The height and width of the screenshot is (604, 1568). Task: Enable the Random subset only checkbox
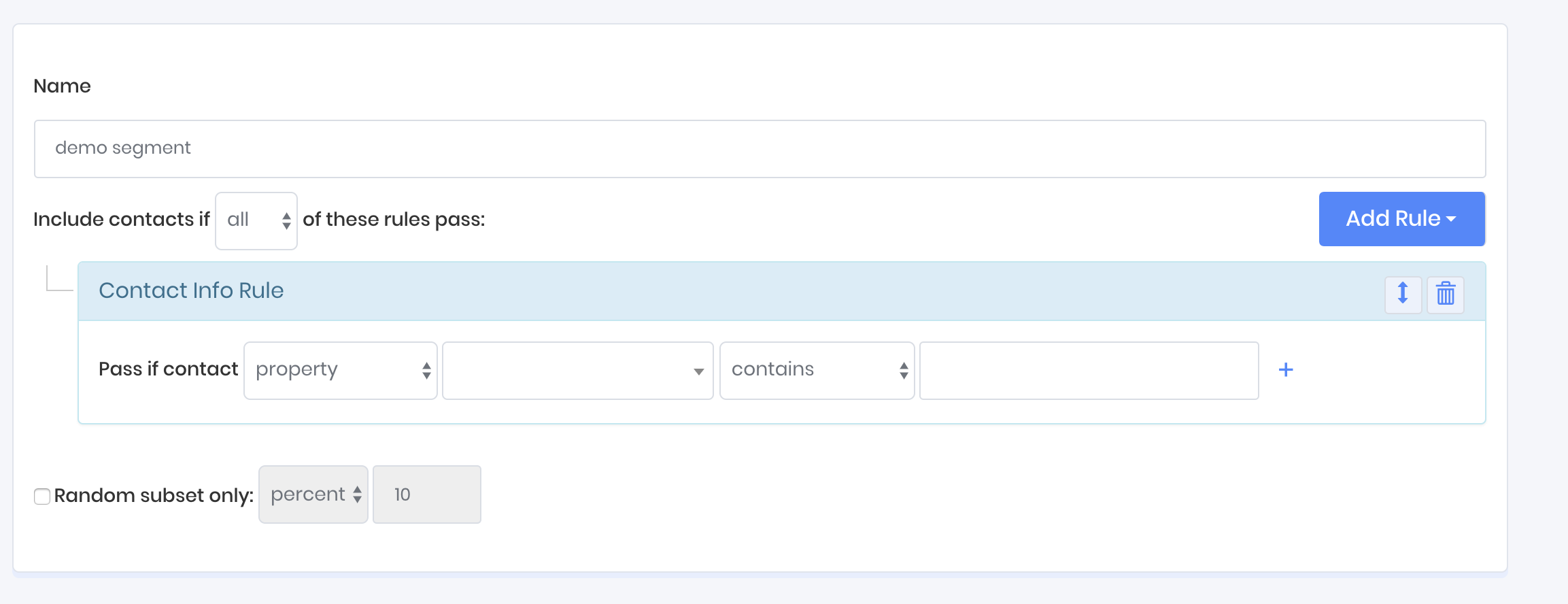coord(42,496)
